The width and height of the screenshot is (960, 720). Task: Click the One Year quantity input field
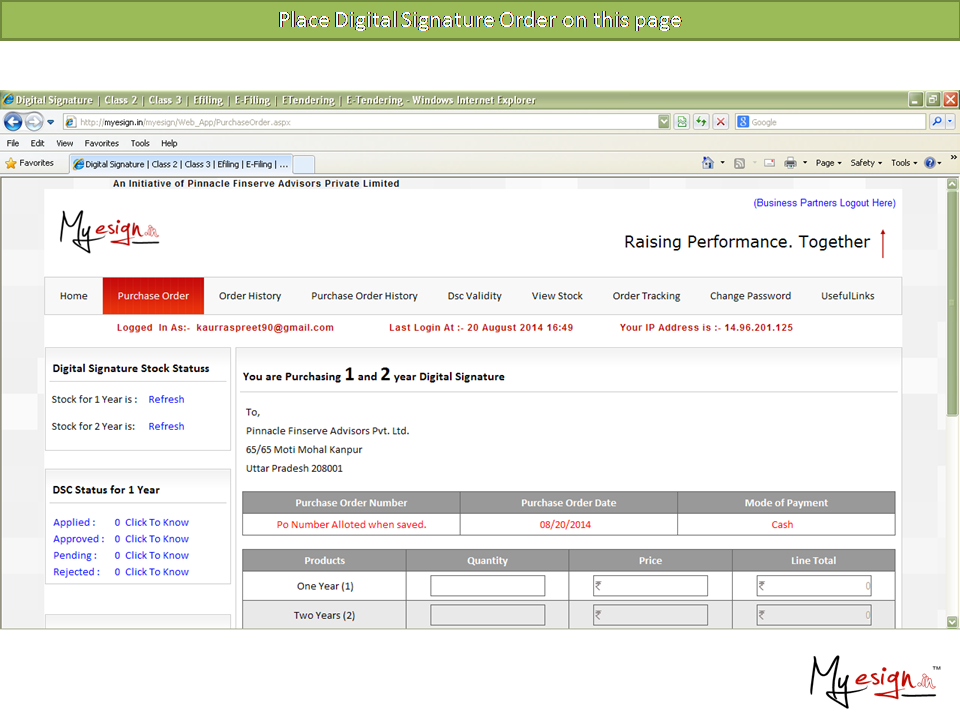point(488,586)
